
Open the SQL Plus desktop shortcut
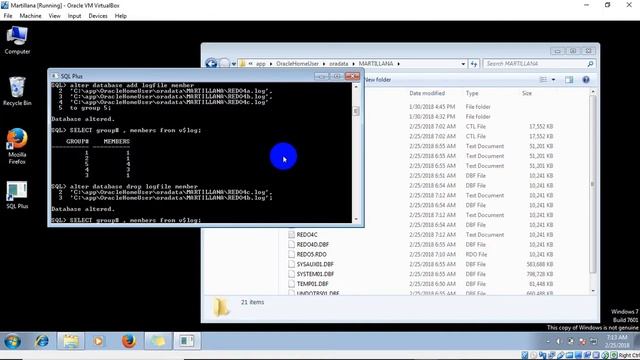(17, 195)
